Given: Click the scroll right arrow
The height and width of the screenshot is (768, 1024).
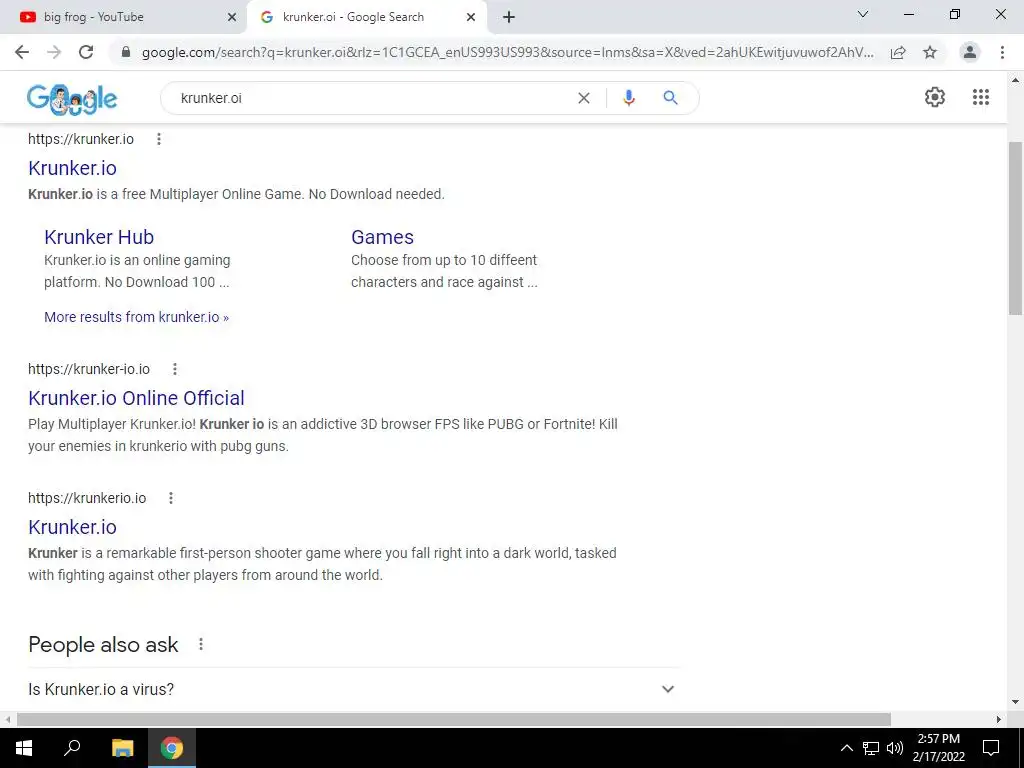Looking at the screenshot, I should pyautogui.click(x=999, y=720).
